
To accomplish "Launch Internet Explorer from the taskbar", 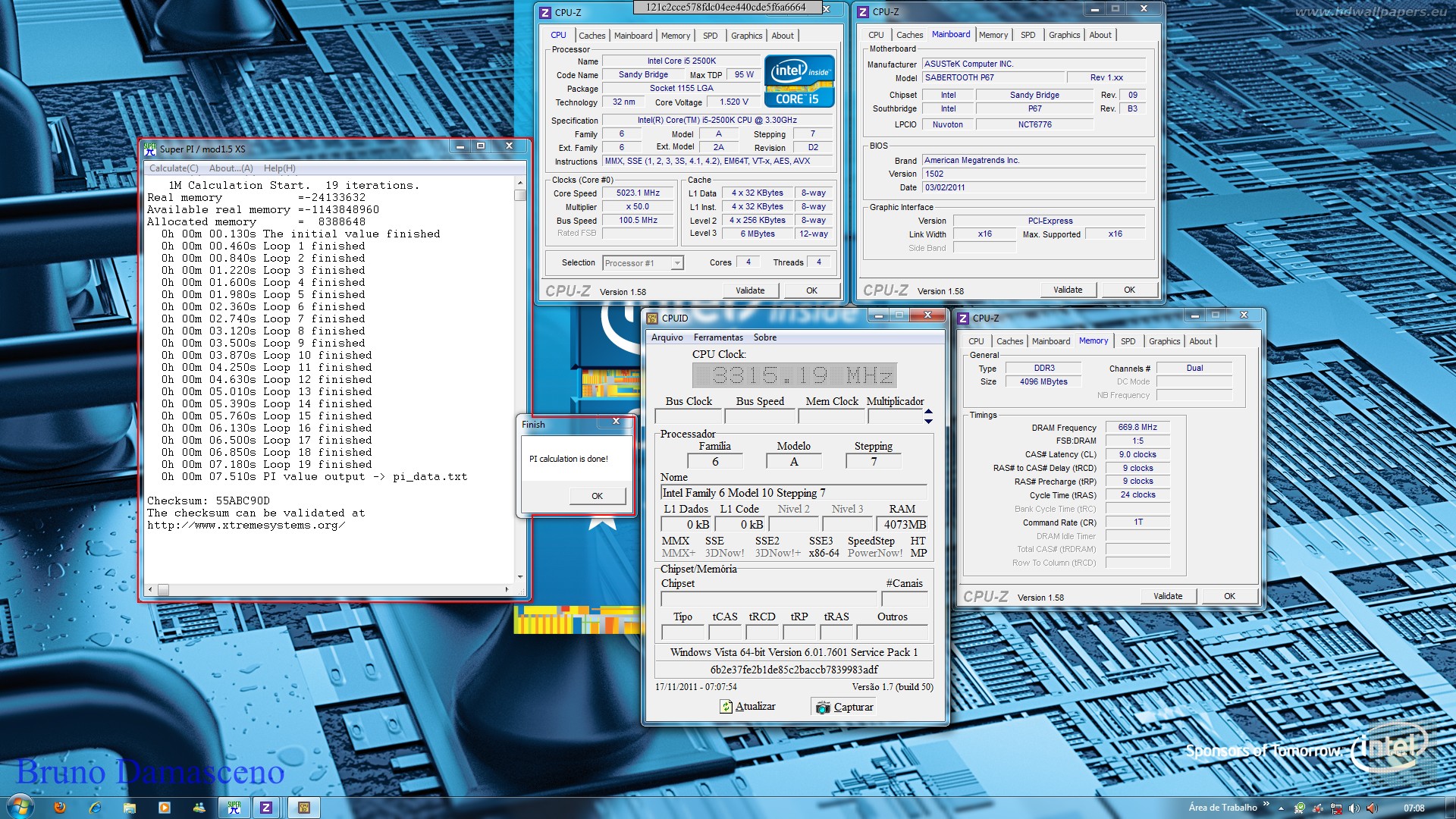I will click(x=95, y=808).
